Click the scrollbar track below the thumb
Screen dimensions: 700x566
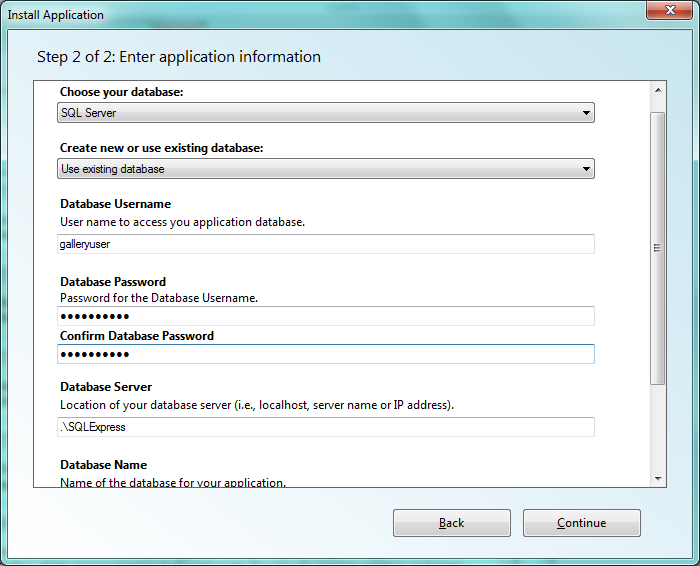pyautogui.click(x=658, y=426)
